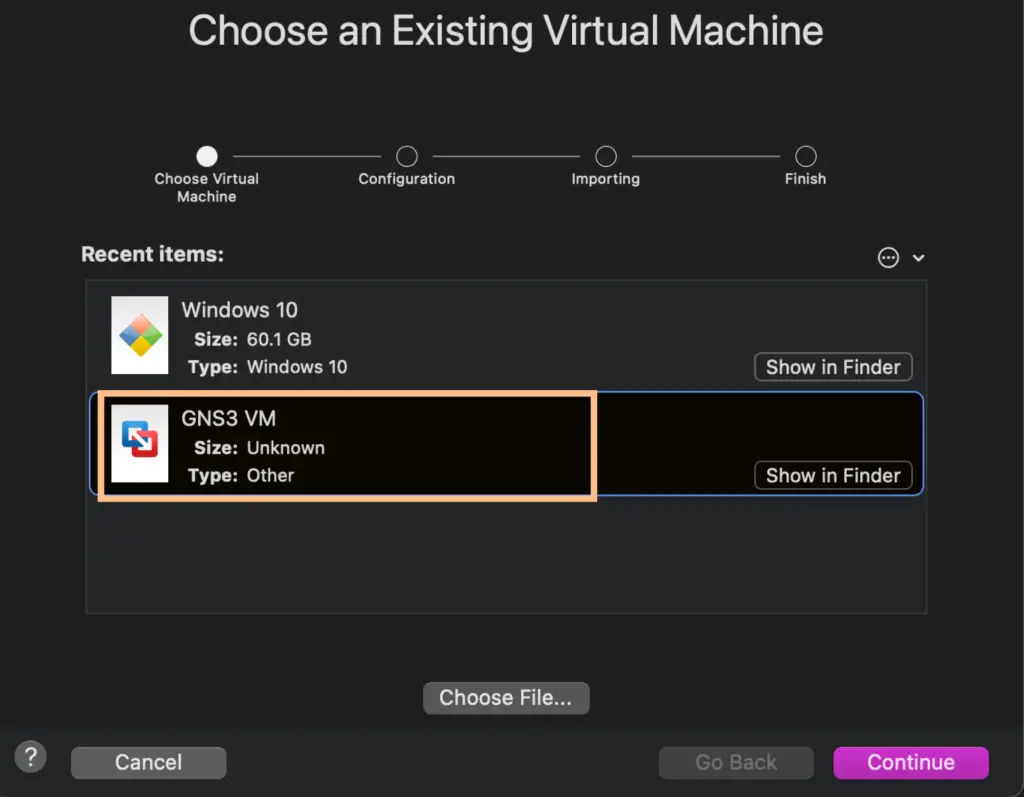Image resolution: width=1024 pixels, height=797 pixels.
Task: Select the Configuration step circle
Action: (406, 155)
